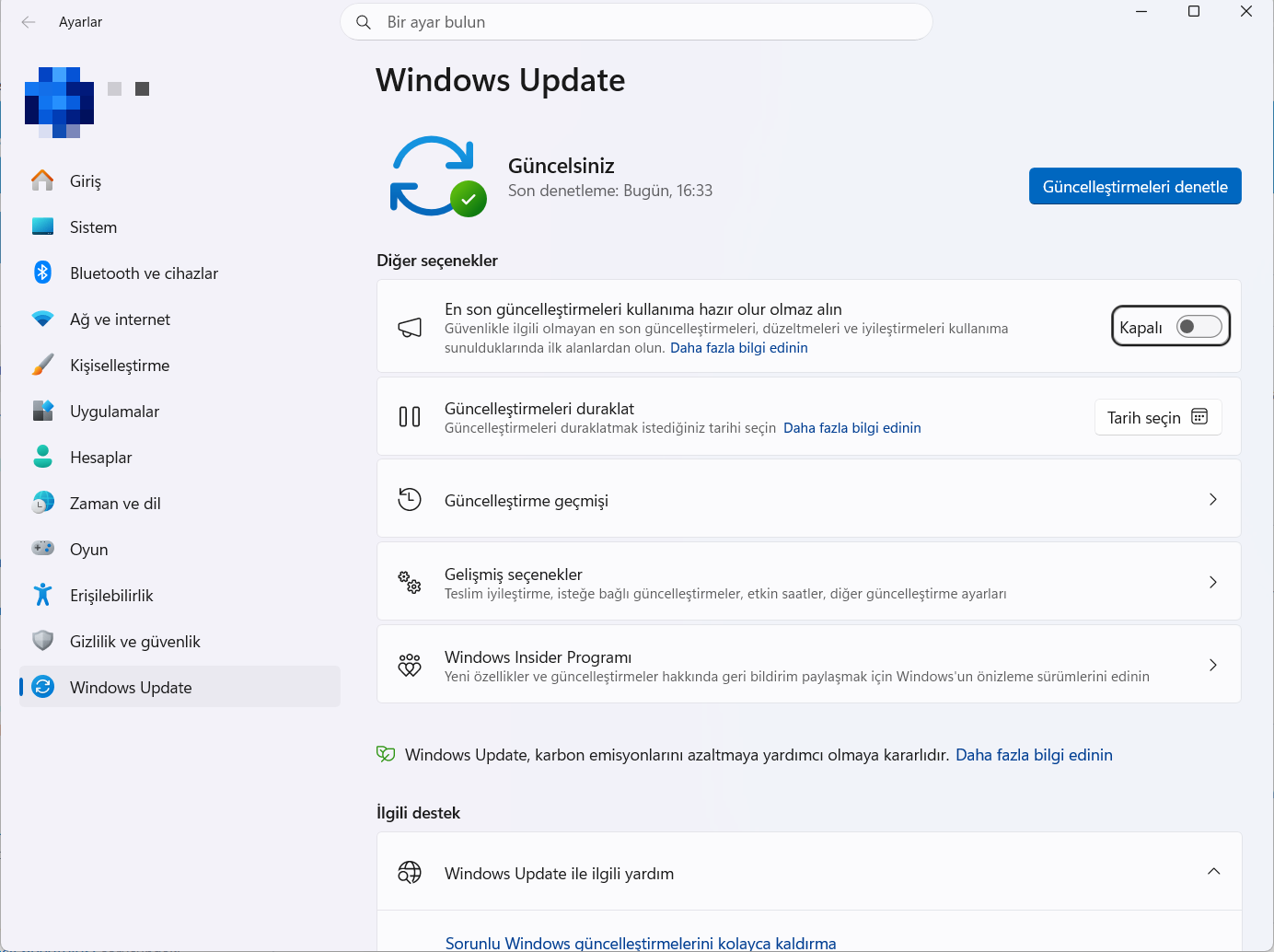This screenshot has height=952, width=1274.
Task: Click the Bluetooth icon in the sidebar
Action: 42,273
